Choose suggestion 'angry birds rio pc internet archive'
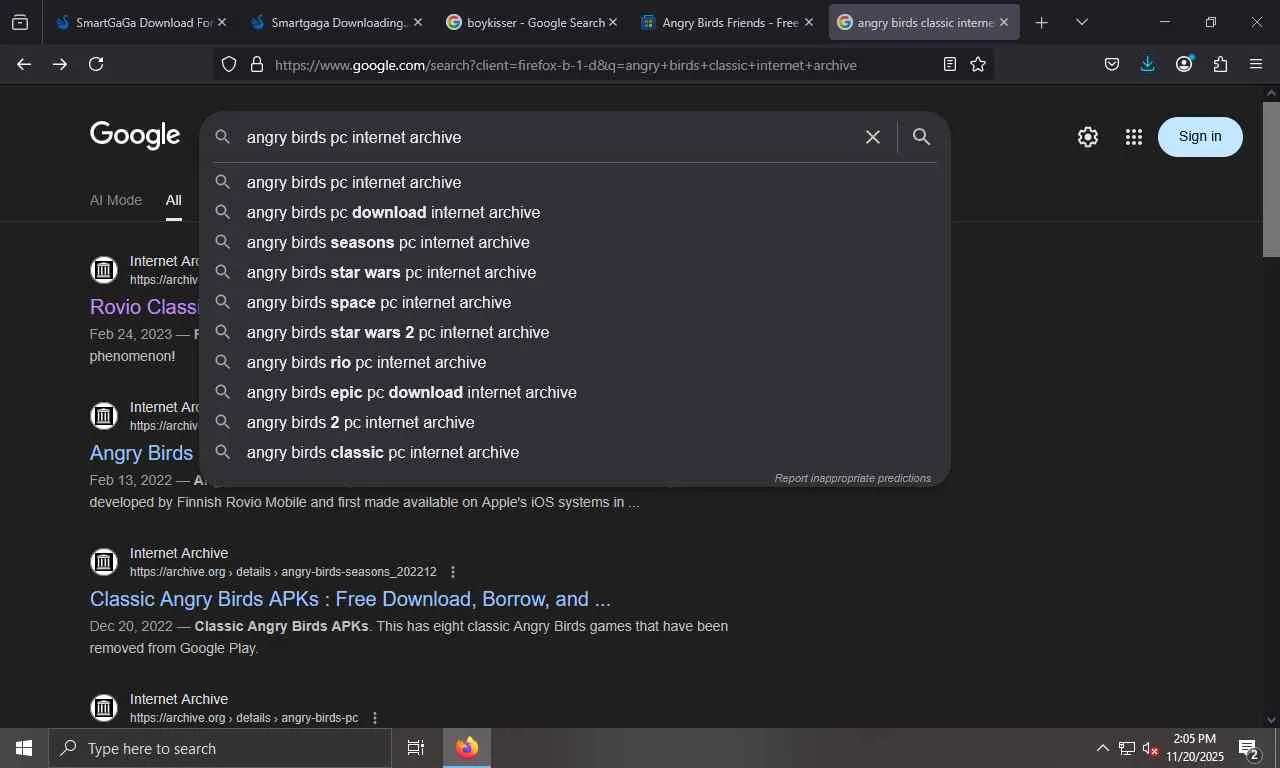Image resolution: width=1280 pixels, height=768 pixels. point(575,362)
